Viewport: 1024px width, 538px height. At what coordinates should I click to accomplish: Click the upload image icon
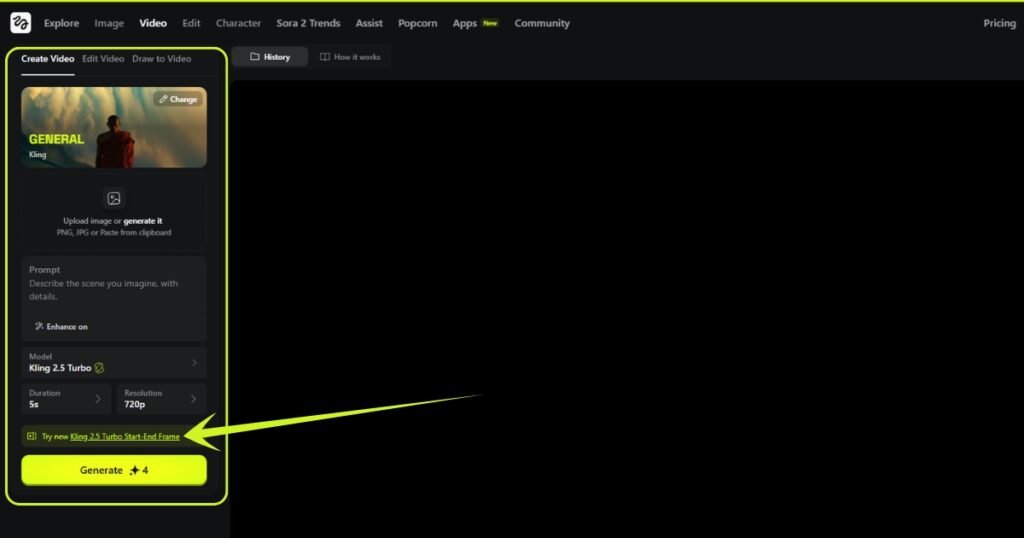click(x=114, y=198)
